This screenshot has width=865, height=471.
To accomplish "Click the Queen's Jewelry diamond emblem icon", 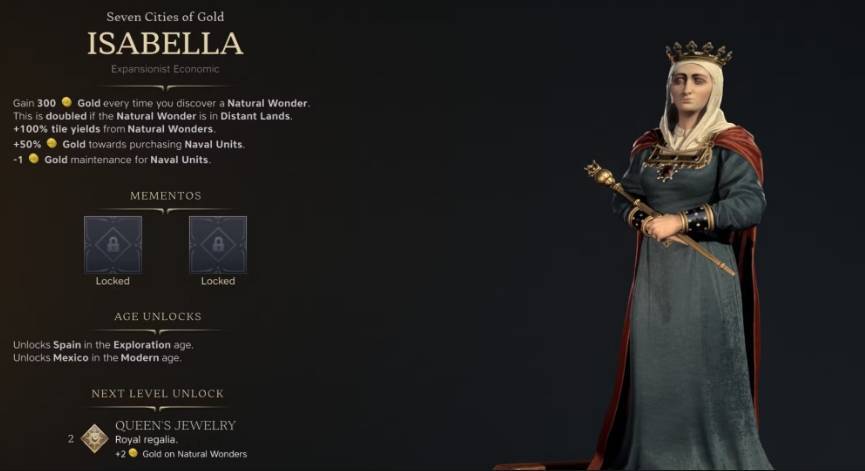I will [x=95, y=438].
